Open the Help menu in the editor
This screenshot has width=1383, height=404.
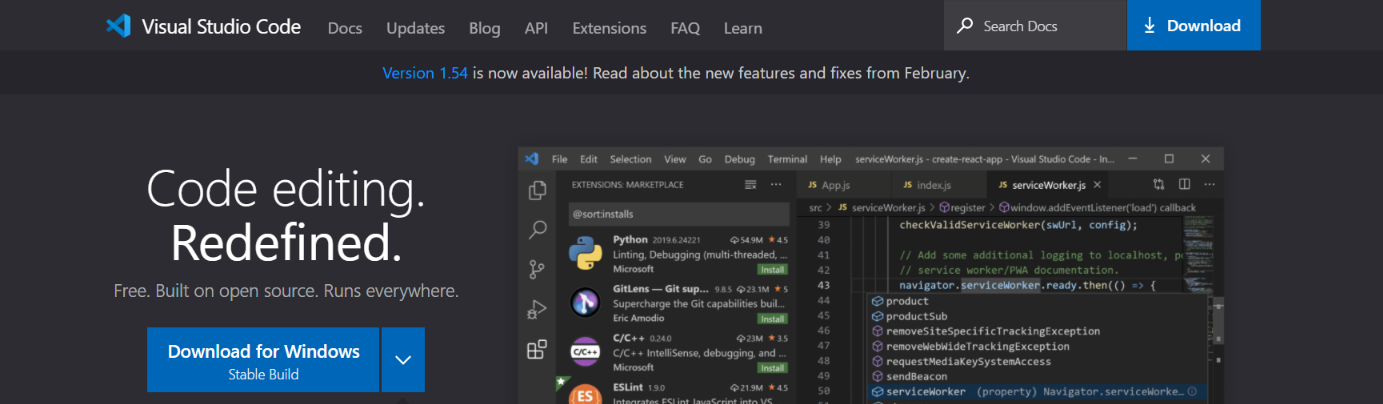[x=830, y=159]
